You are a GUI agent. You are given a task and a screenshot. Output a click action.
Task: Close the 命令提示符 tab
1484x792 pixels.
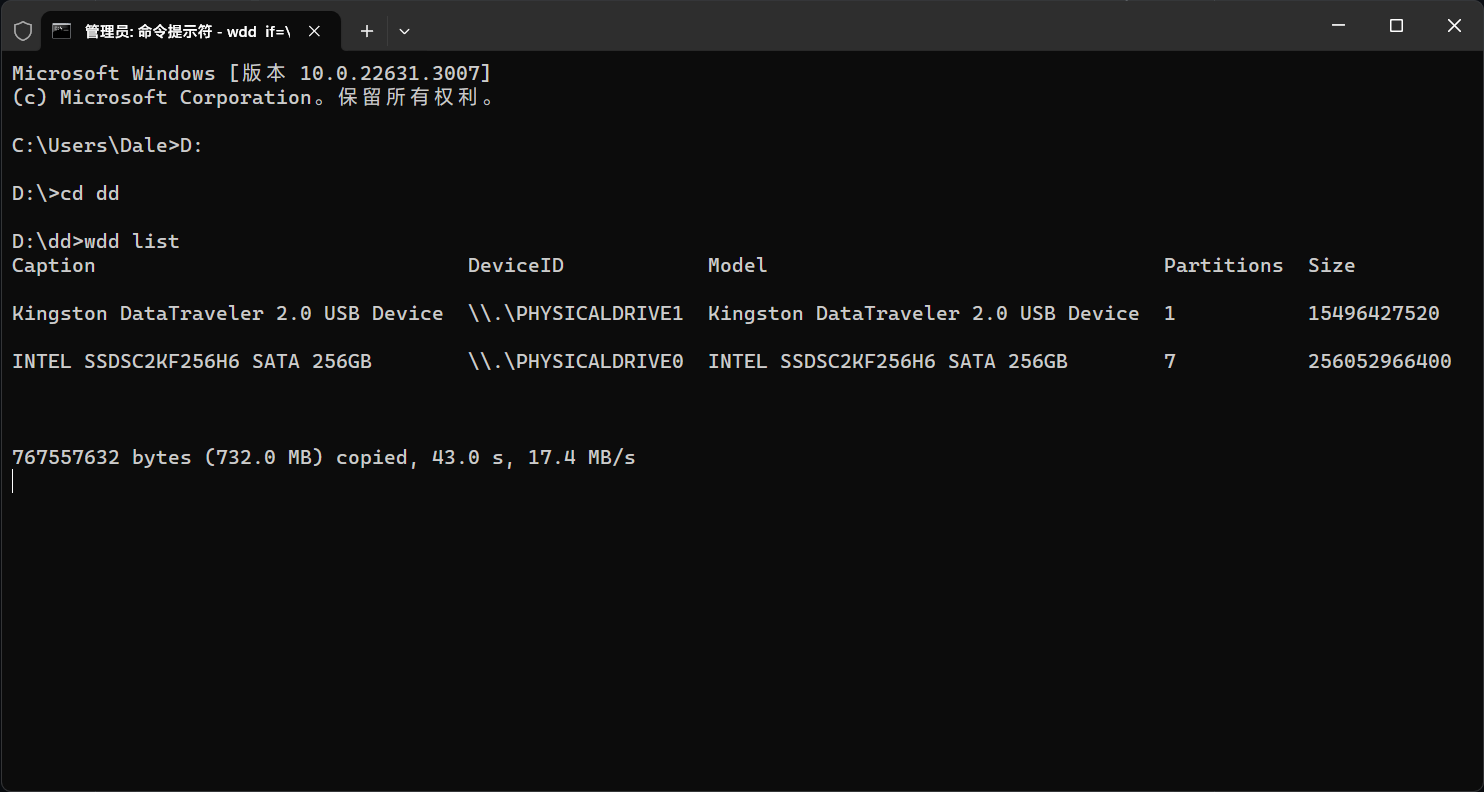click(314, 31)
